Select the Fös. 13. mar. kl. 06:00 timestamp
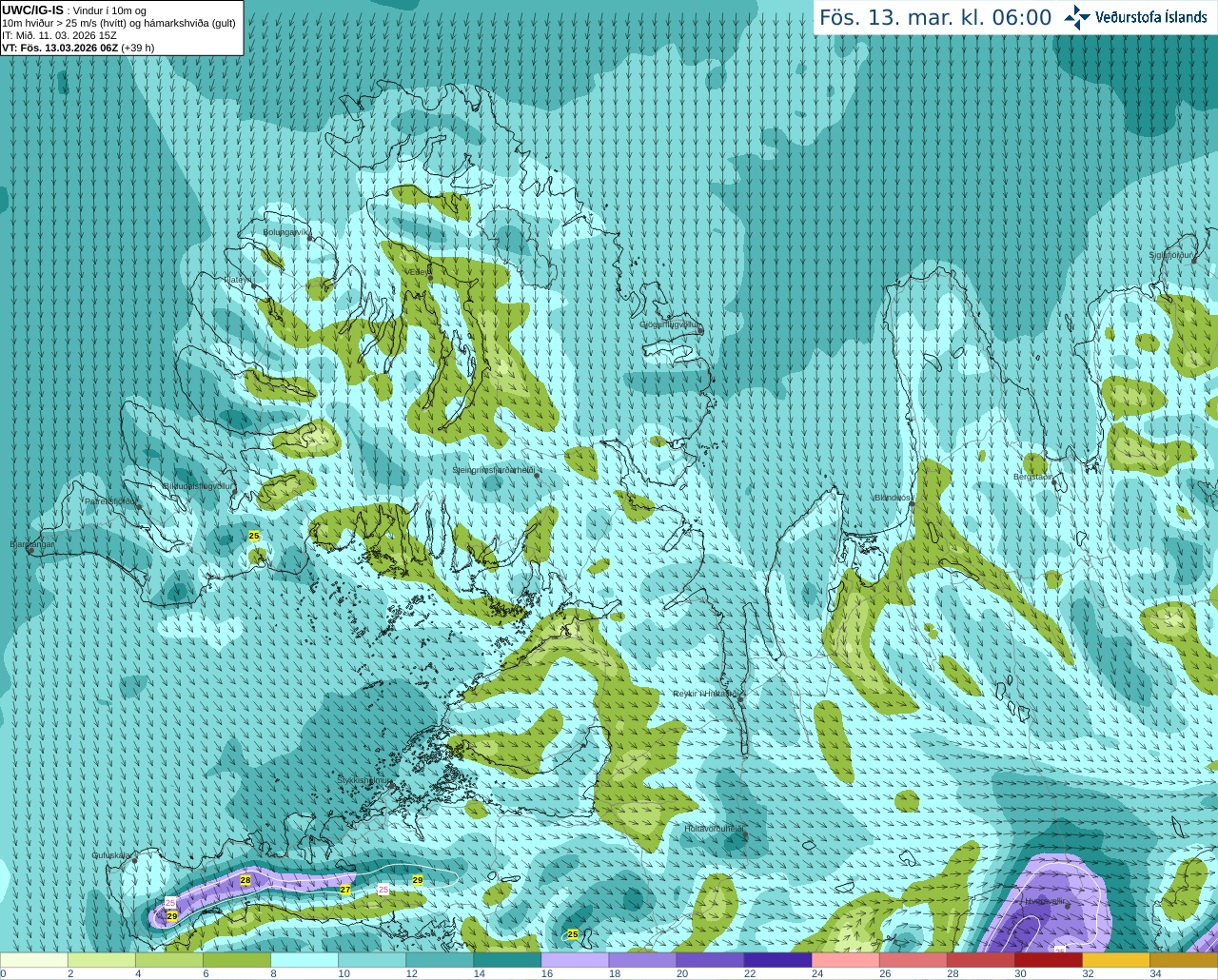Screen dimensions: 1218x980 (935, 17)
